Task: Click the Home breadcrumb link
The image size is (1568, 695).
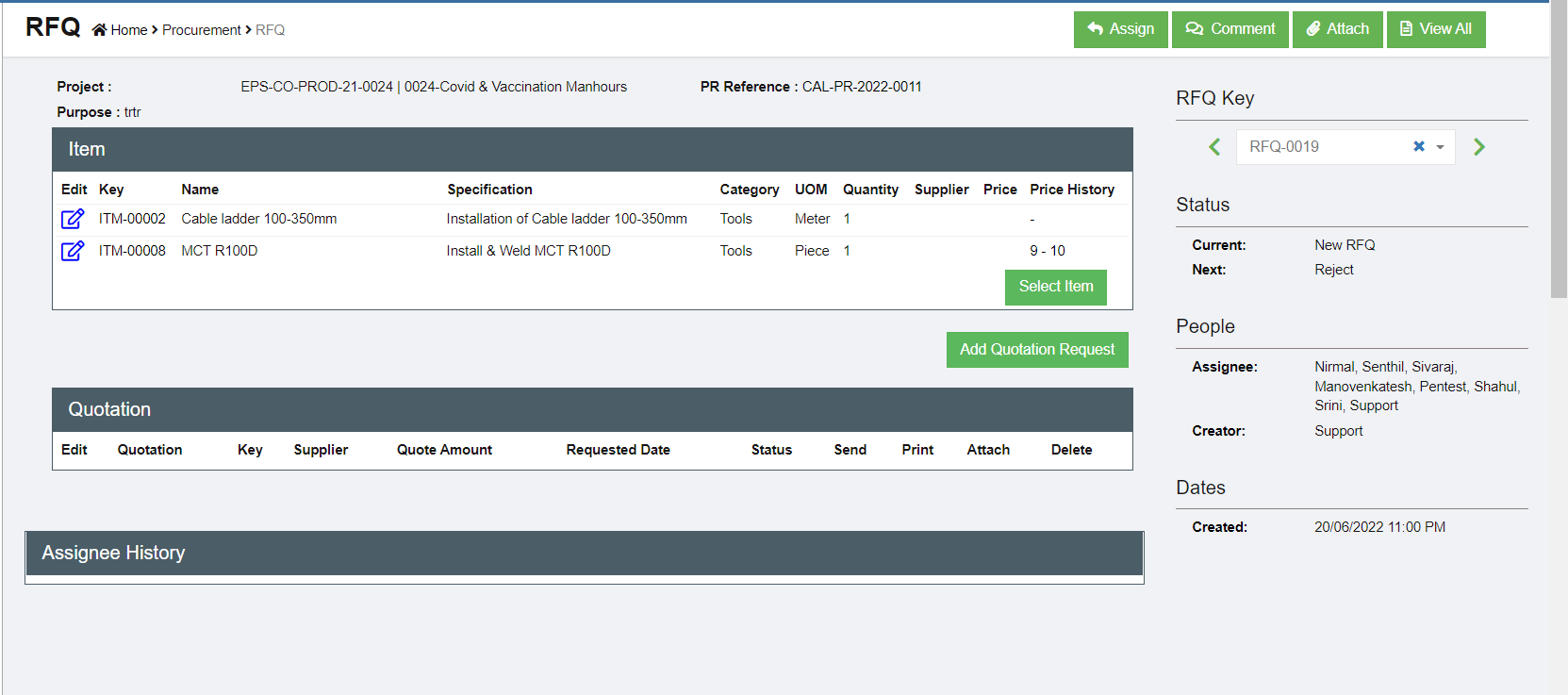Action: click(129, 30)
